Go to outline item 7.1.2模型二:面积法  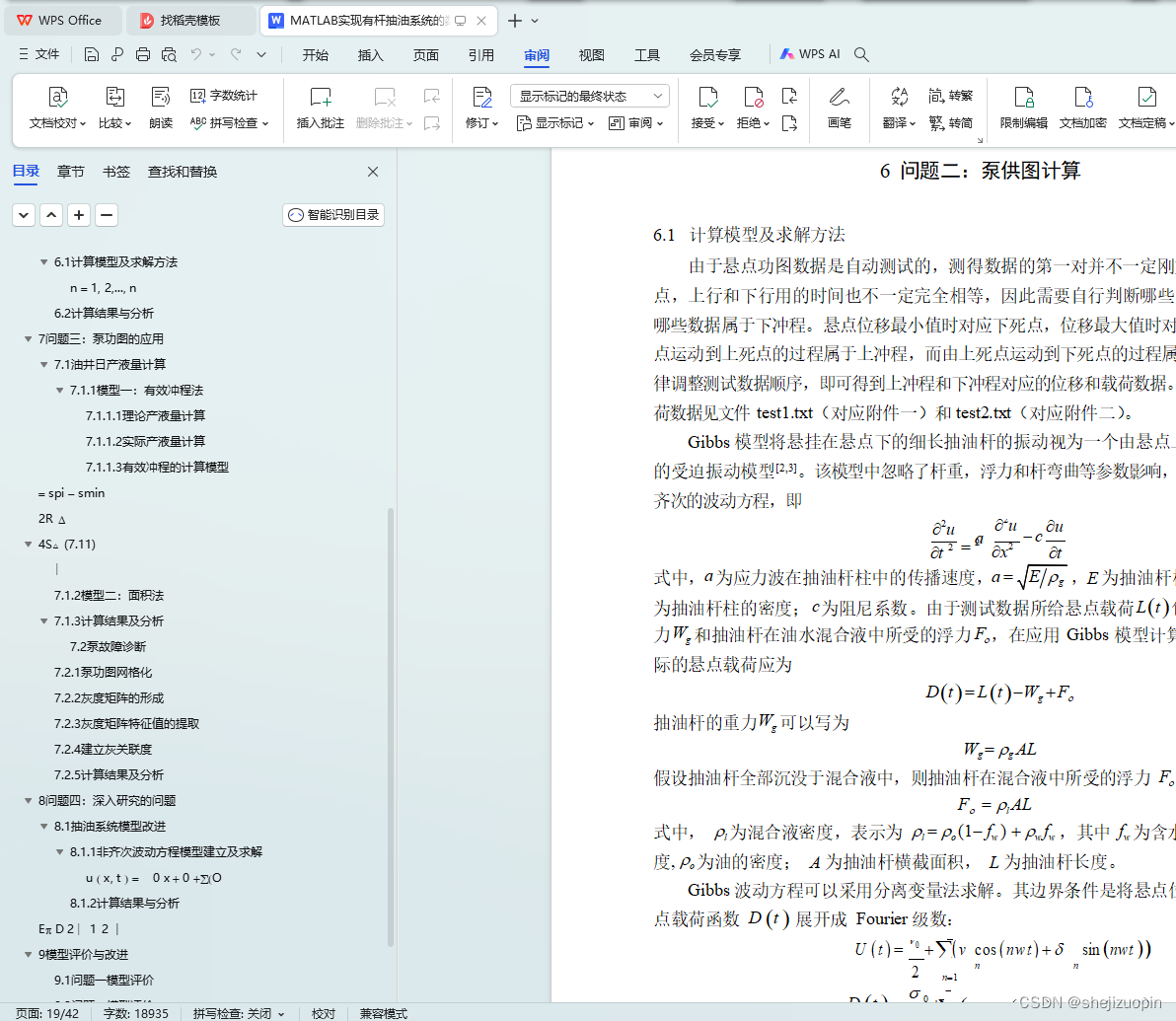(109, 595)
